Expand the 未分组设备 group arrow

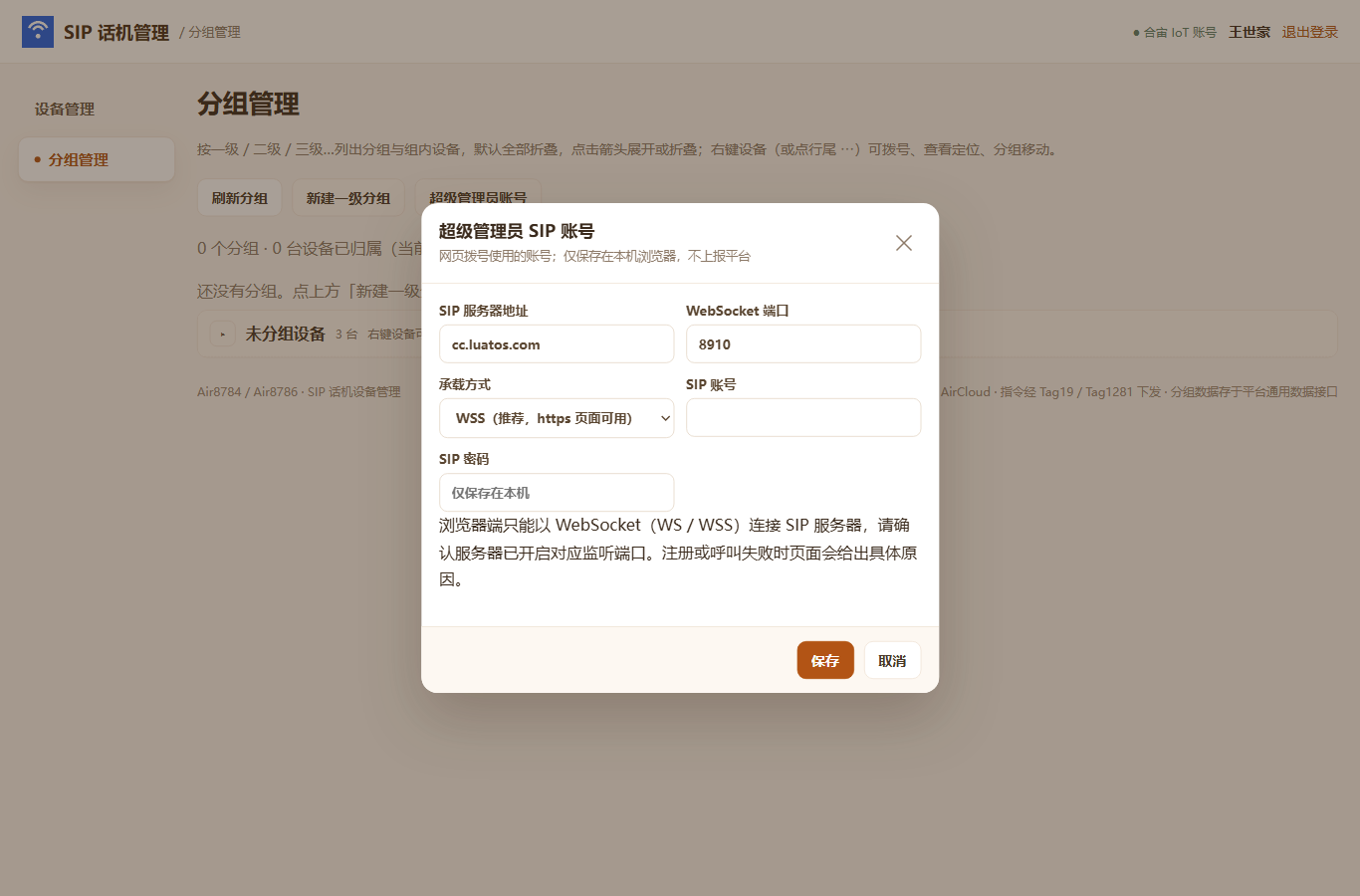223,335
